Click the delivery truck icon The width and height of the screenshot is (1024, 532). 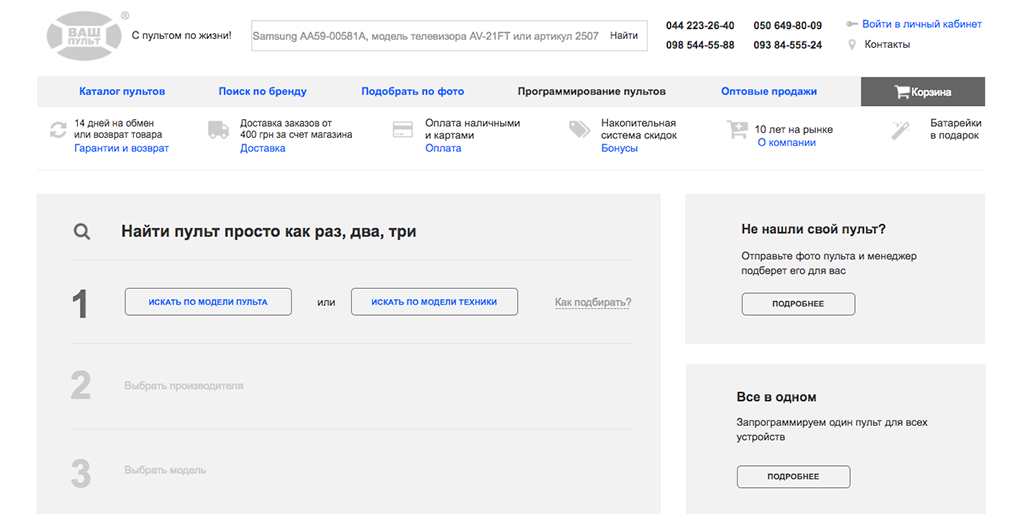pos(219,130)
